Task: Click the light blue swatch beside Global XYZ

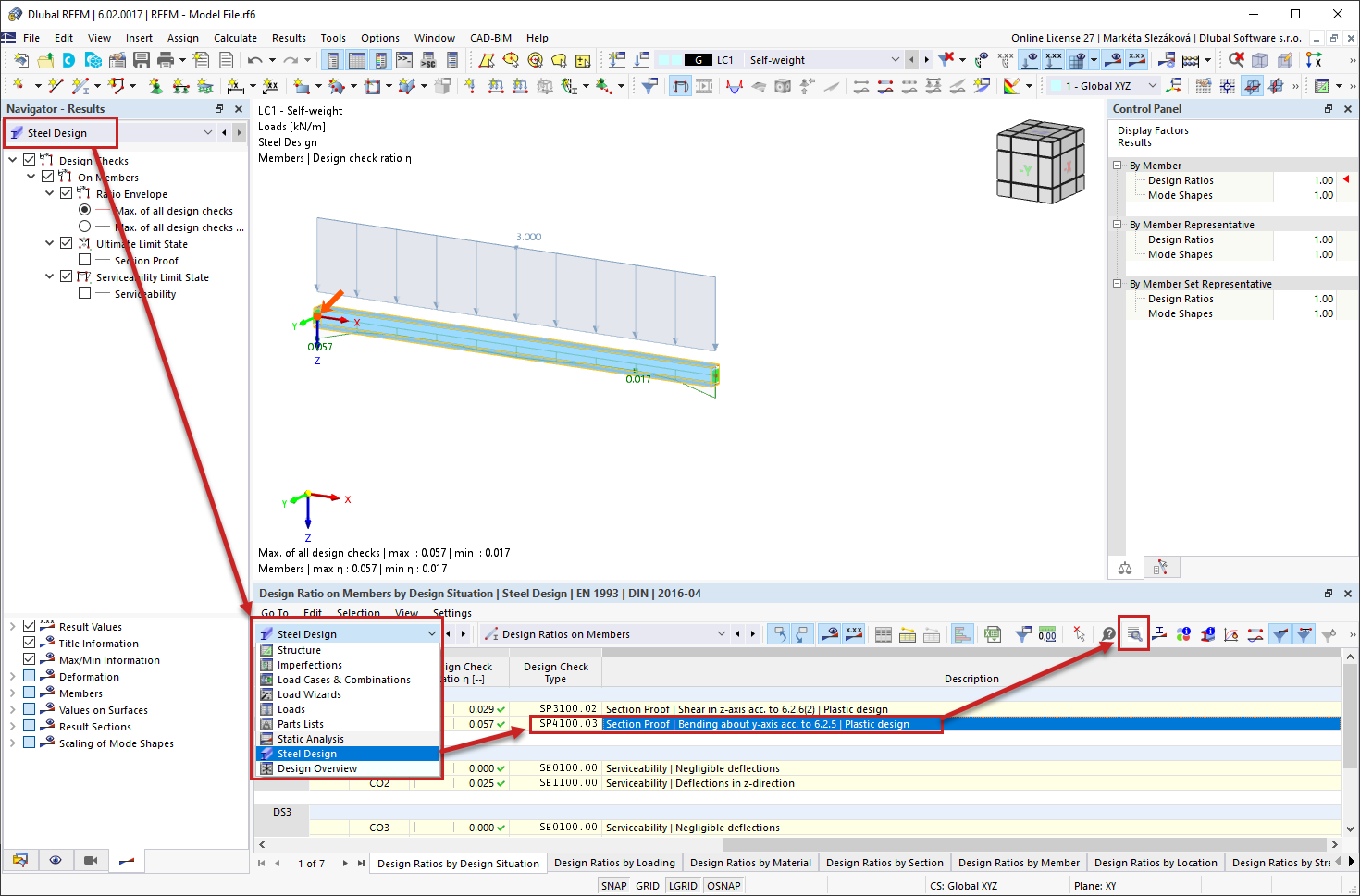Action: coord(1055,86)
